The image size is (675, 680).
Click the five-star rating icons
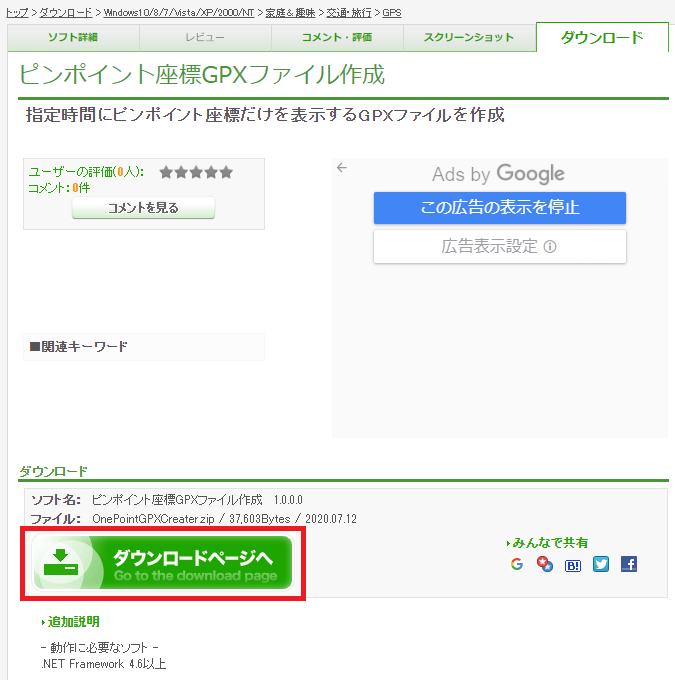(x=196, y=172)
